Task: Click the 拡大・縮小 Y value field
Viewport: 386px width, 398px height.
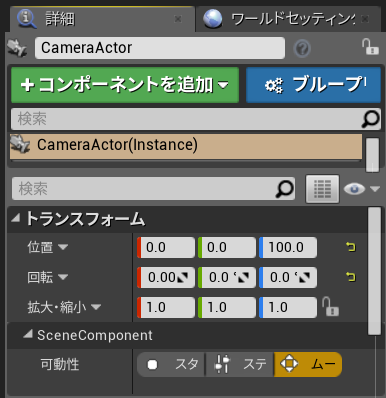Action: tap(227, 307)
